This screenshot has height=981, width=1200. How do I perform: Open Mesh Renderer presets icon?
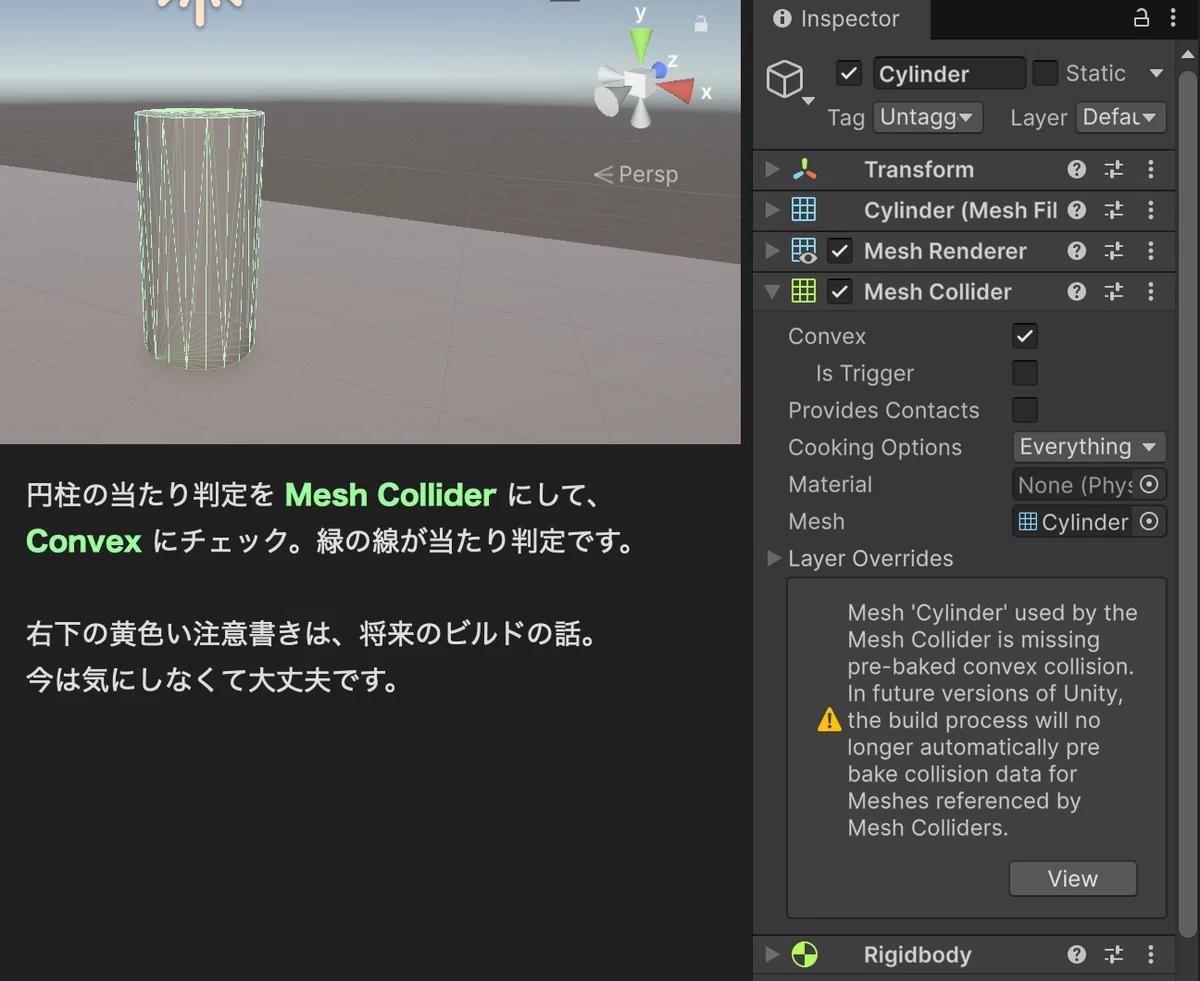(1114, 251)
